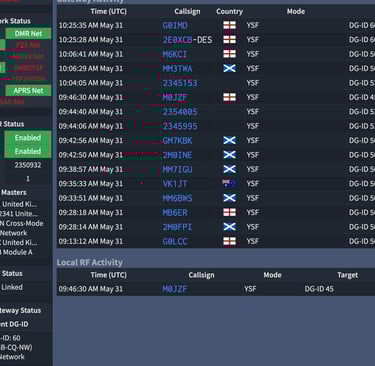Open numeric ID 2345153 link
375x366 pixels.
click(180, 83)
